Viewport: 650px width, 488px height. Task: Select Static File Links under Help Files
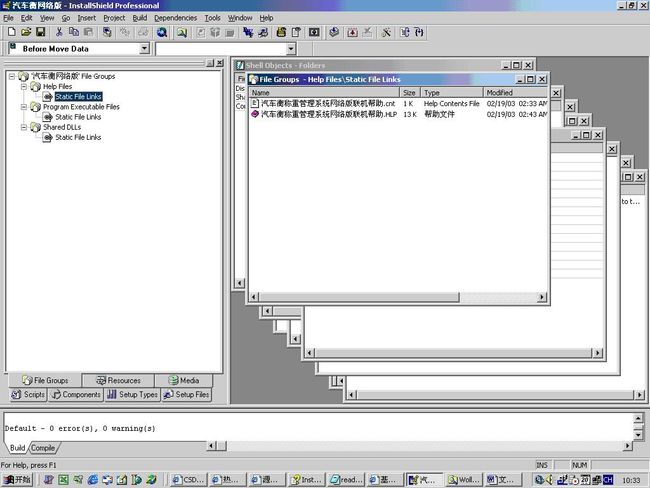coord(78,97)
